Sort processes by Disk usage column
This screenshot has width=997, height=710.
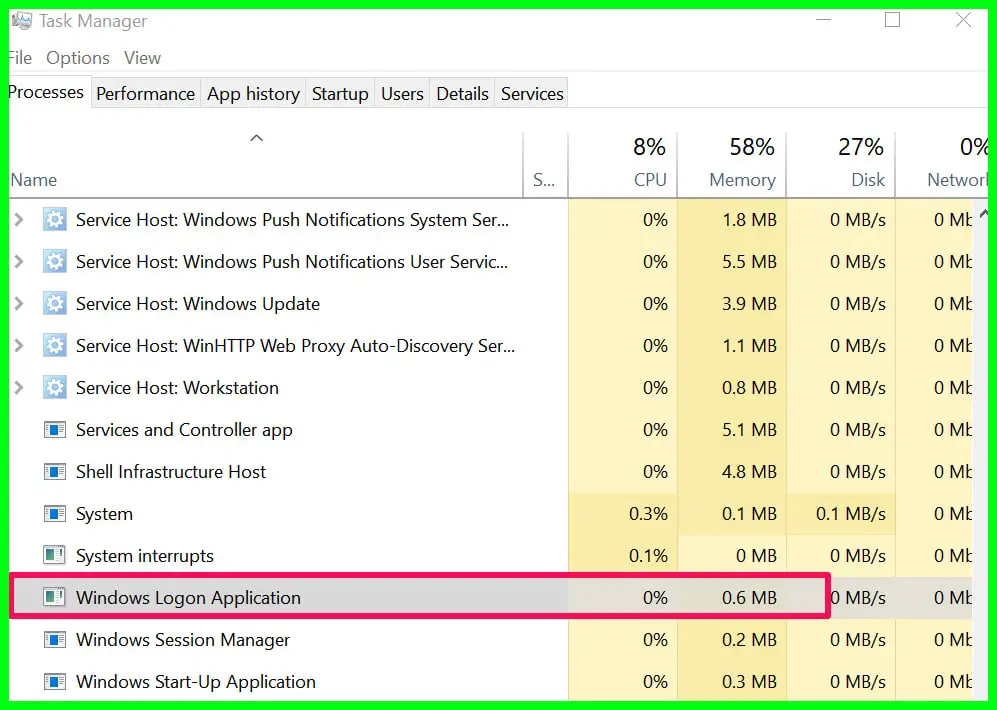(841, 165)
